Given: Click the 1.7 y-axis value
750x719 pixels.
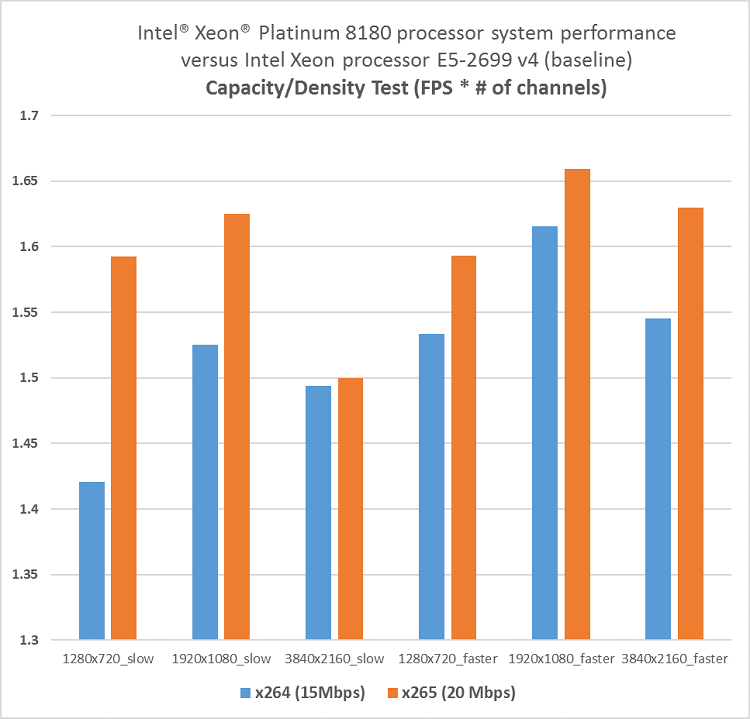Looking at the screenshot, I should (29, 115).
